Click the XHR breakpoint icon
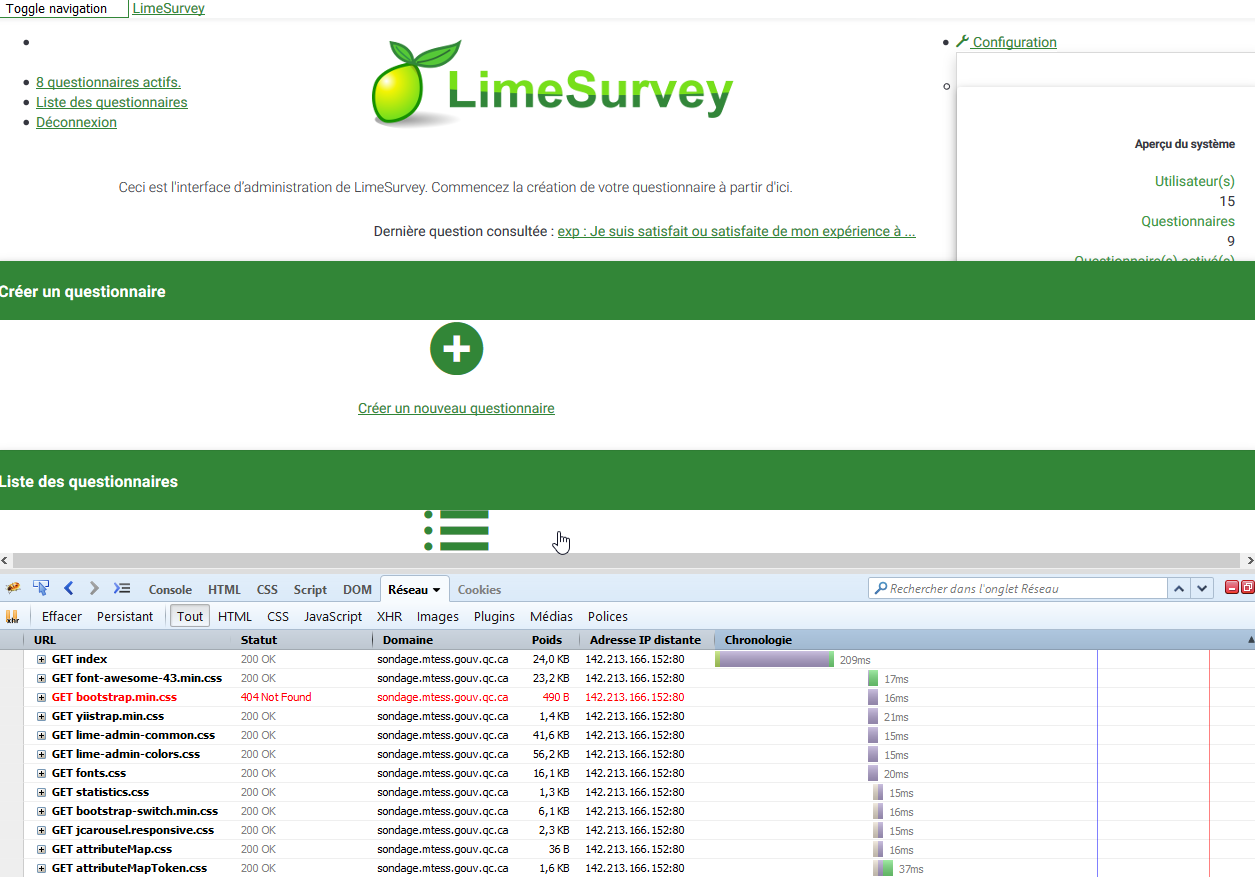1255x877 pixels. [13, 617]
